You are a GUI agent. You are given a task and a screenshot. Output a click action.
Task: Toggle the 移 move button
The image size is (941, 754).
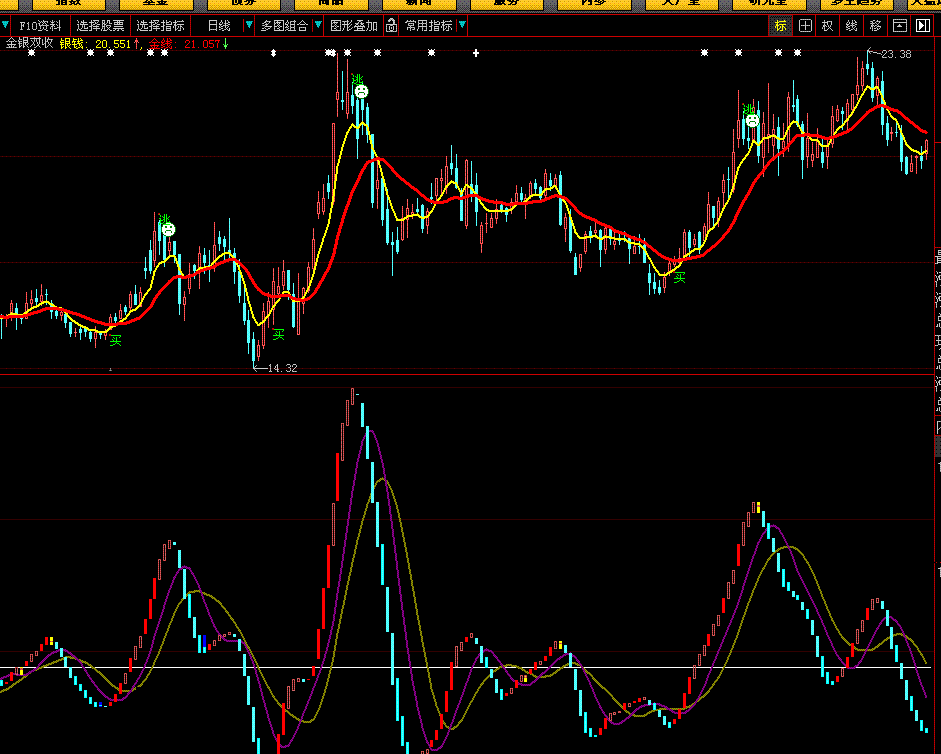click(x=876, y=26)
